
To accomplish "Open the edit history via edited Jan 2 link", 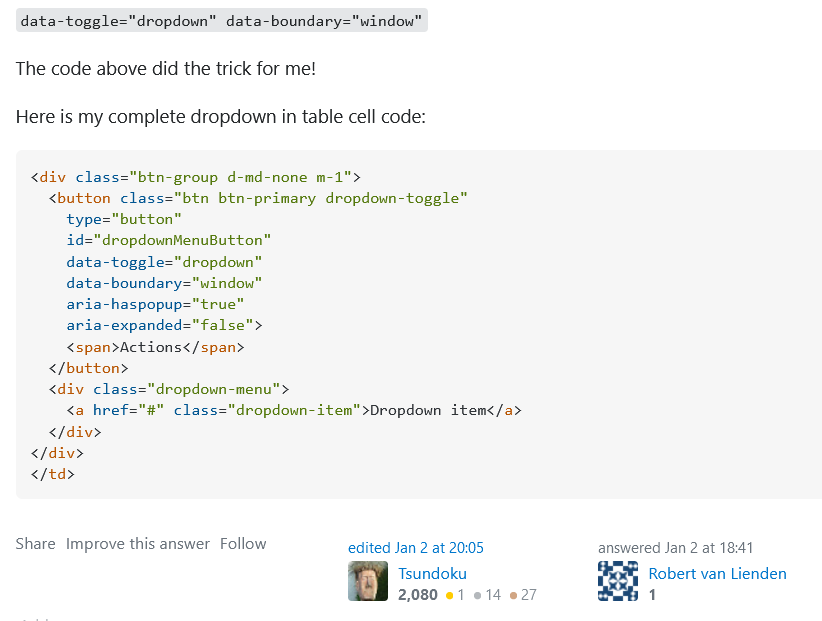I will (415, 547).
